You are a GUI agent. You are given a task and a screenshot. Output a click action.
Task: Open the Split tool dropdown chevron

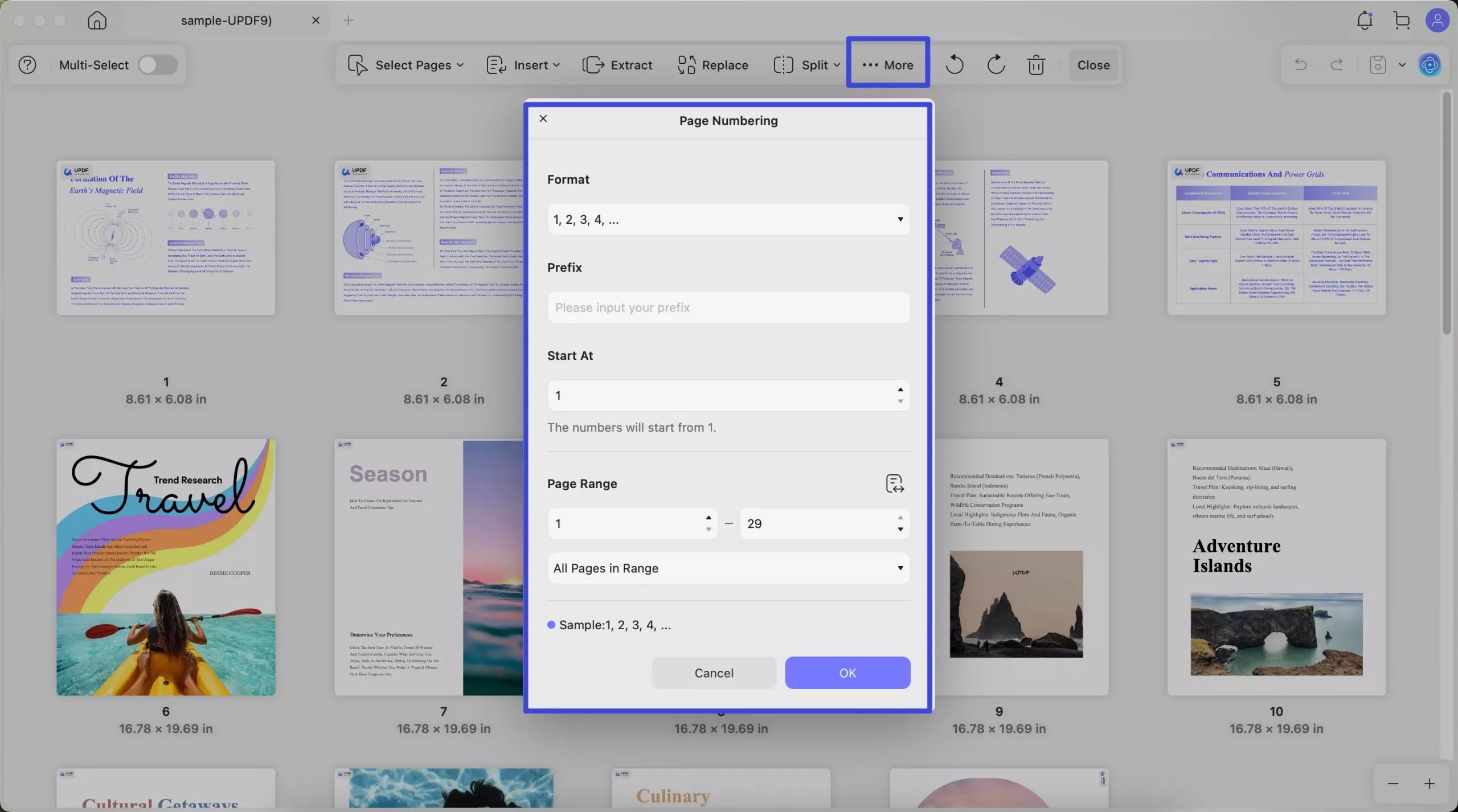(836, 64)
